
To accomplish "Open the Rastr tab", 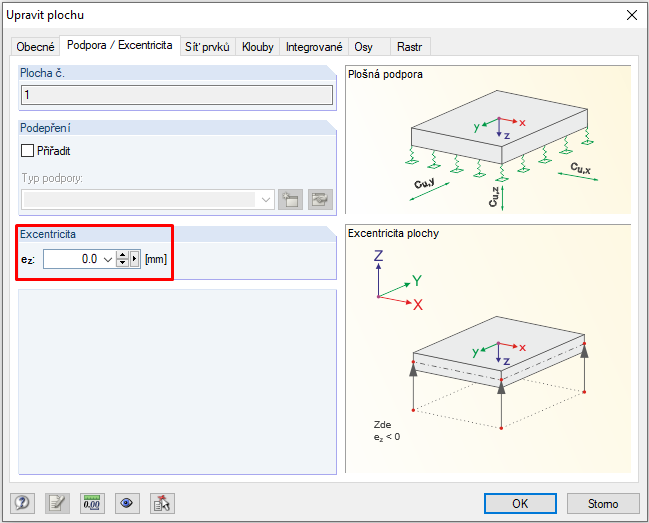I will pyautogui.click(x=409, y=47).
